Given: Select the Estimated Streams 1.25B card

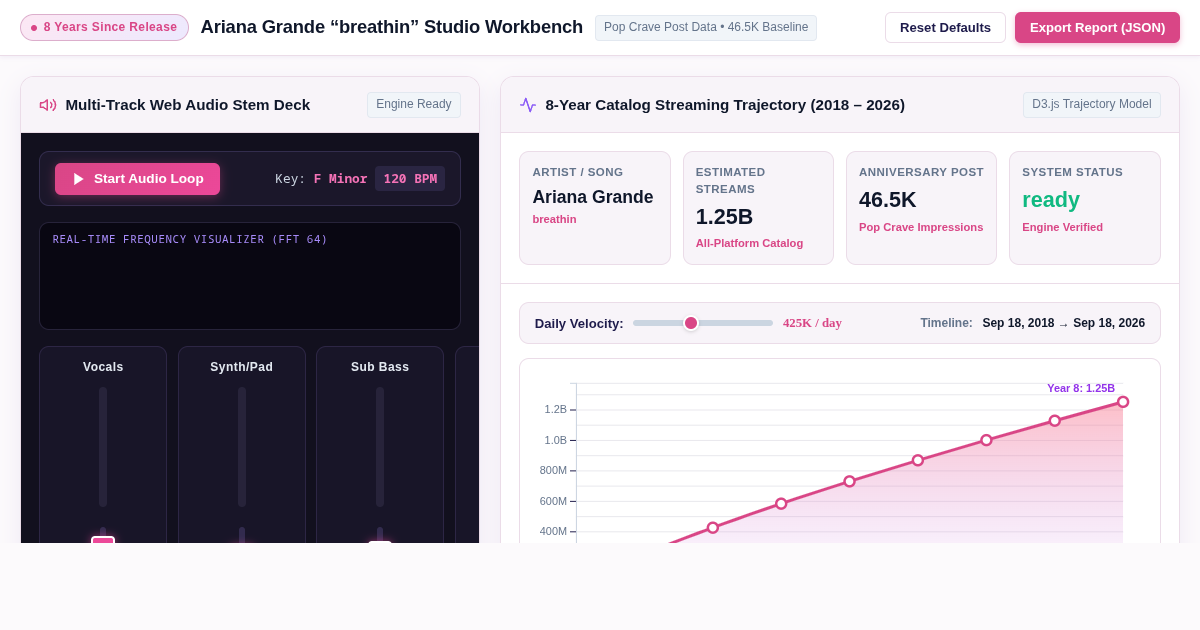Looking at the screenshot, I should [x=758, y=208].
